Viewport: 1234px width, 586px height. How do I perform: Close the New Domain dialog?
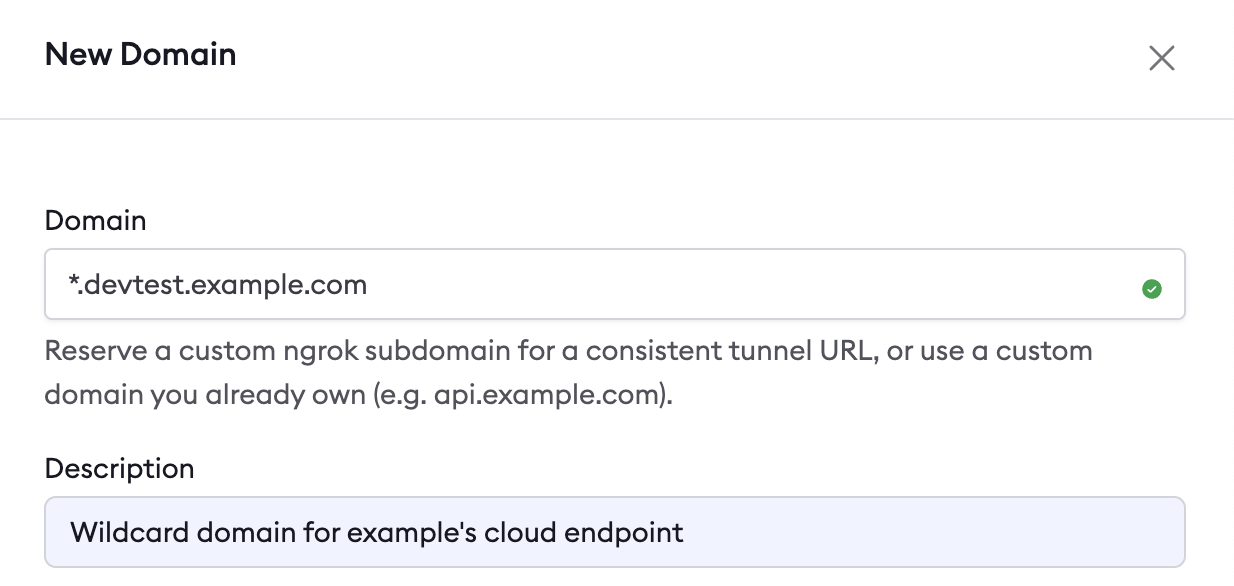point(1161,58)
